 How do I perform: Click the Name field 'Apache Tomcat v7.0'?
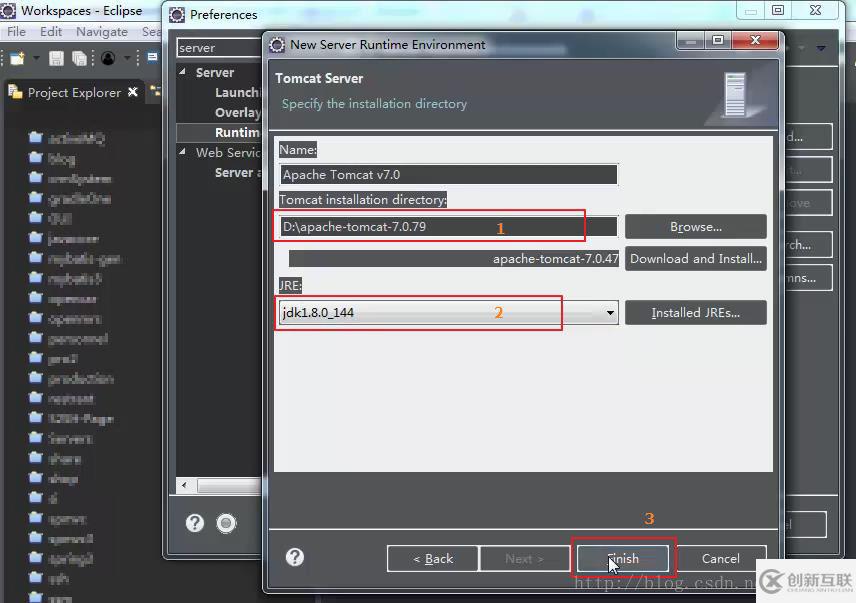449,175
